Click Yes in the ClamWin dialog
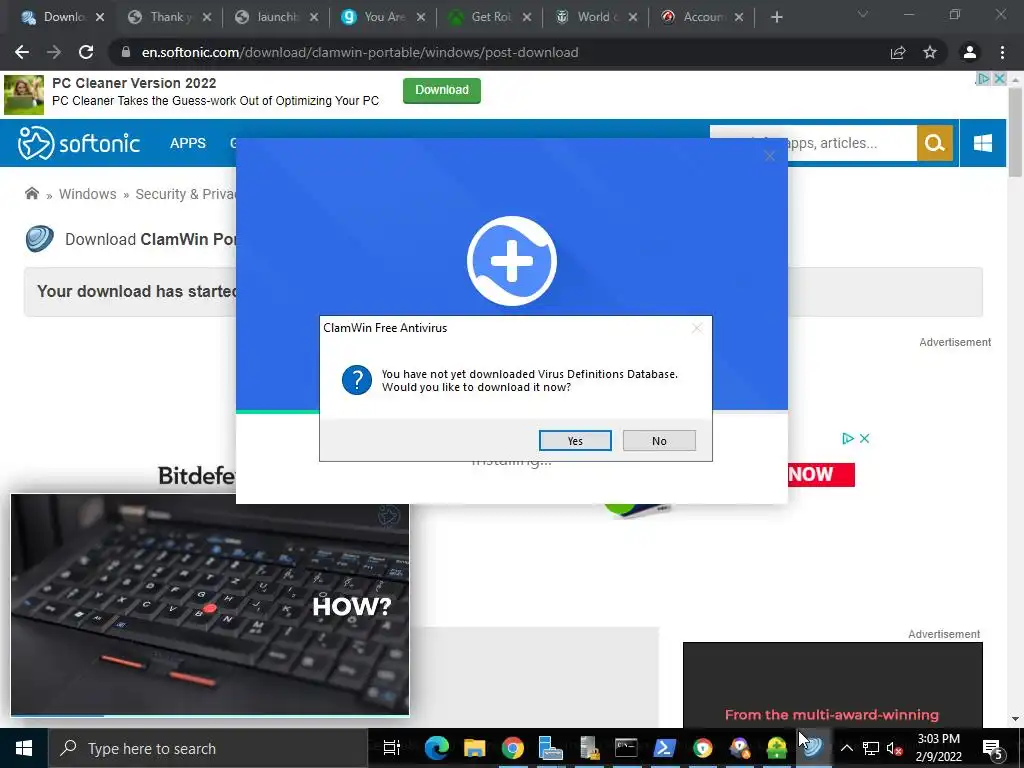The height and width of the screenshot is (768, 1024). coord(575,441)
